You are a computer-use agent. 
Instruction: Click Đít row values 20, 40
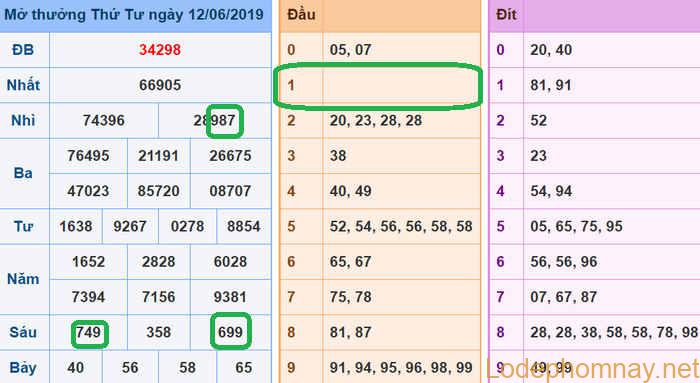click(x=551, y=50)
